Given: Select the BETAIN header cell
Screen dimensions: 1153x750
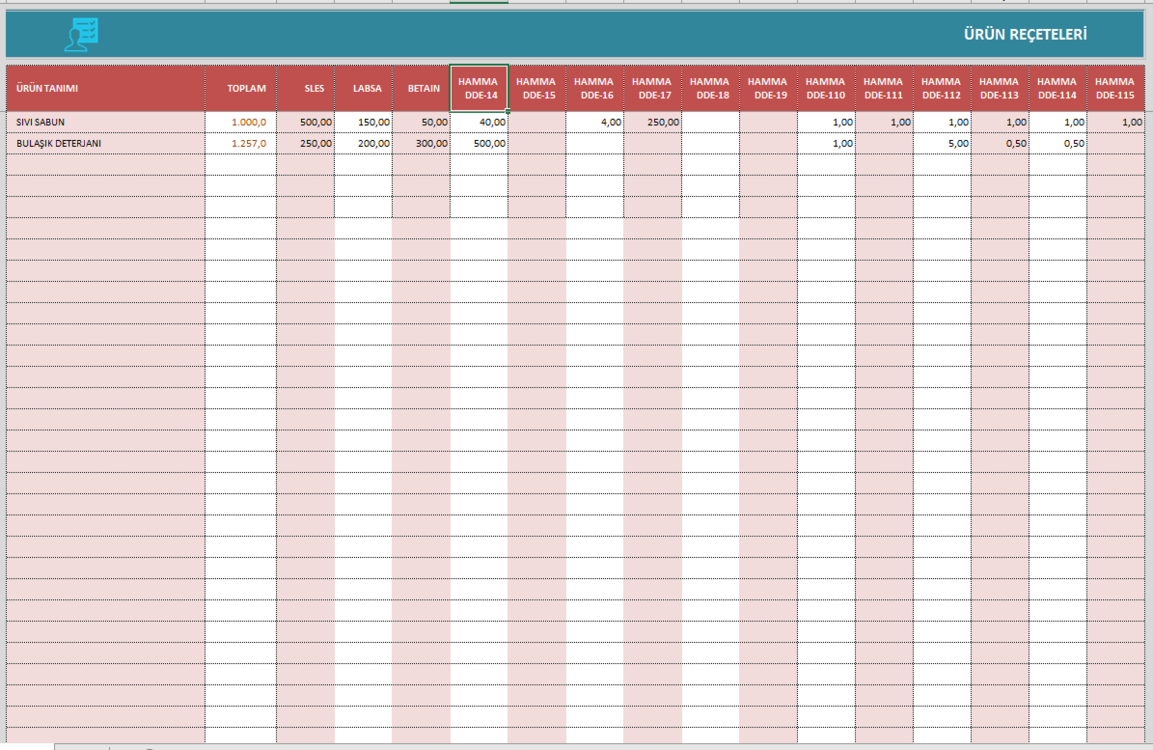Looking at the screenshot, I should point(421,88).
